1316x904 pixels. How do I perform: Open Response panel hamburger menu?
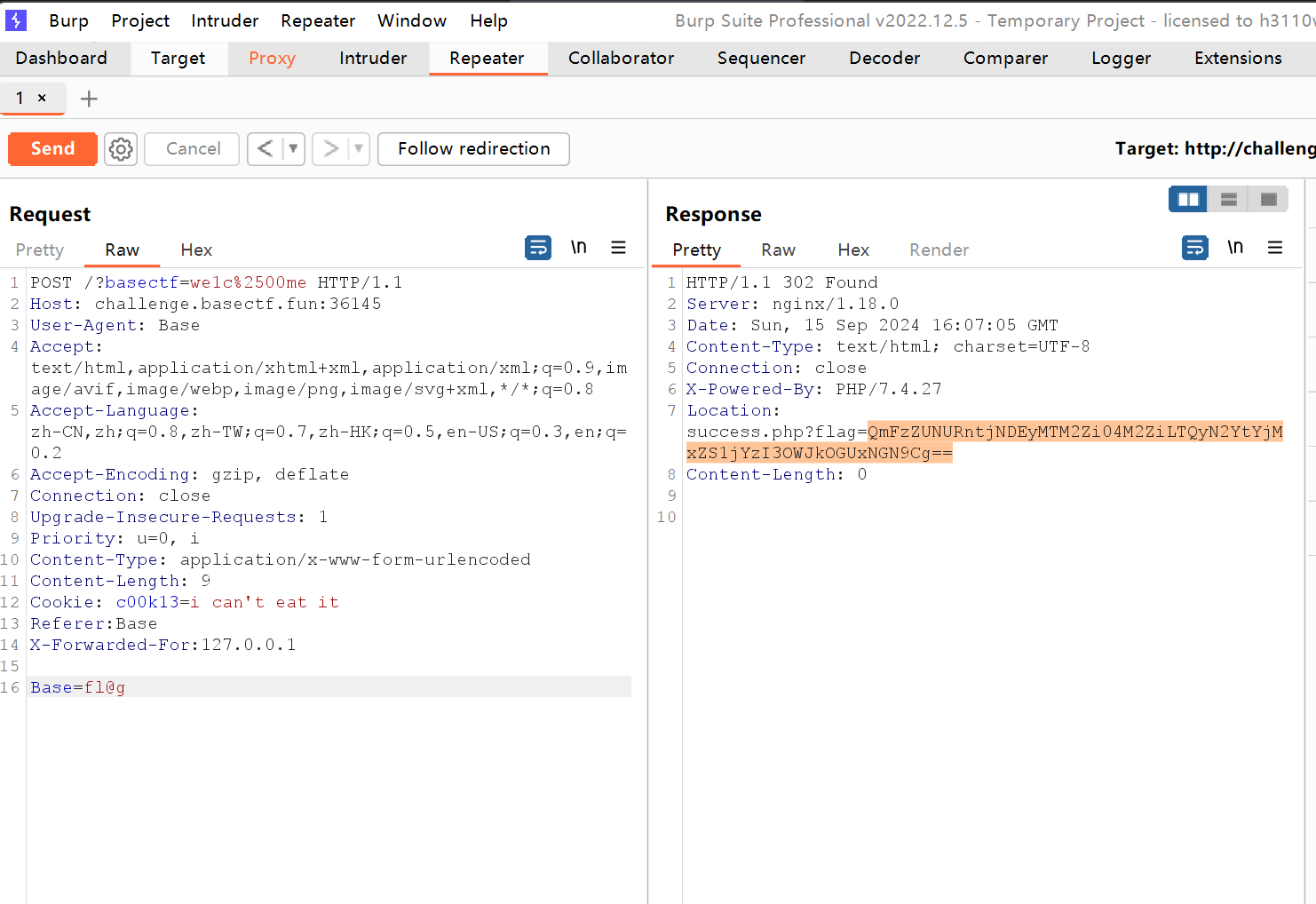(x=1275, y=248)
